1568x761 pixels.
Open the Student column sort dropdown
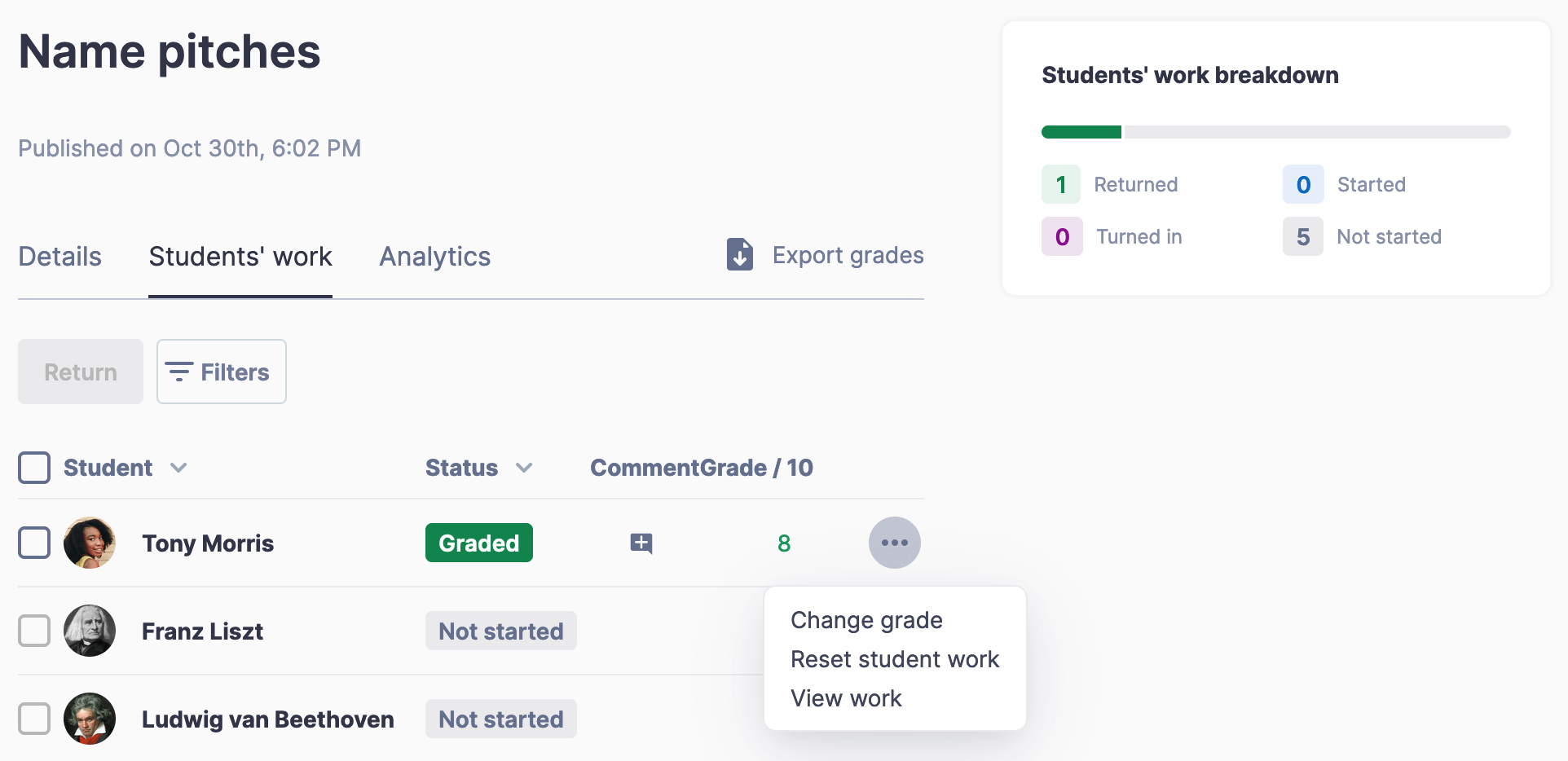[x=178, y=468]
